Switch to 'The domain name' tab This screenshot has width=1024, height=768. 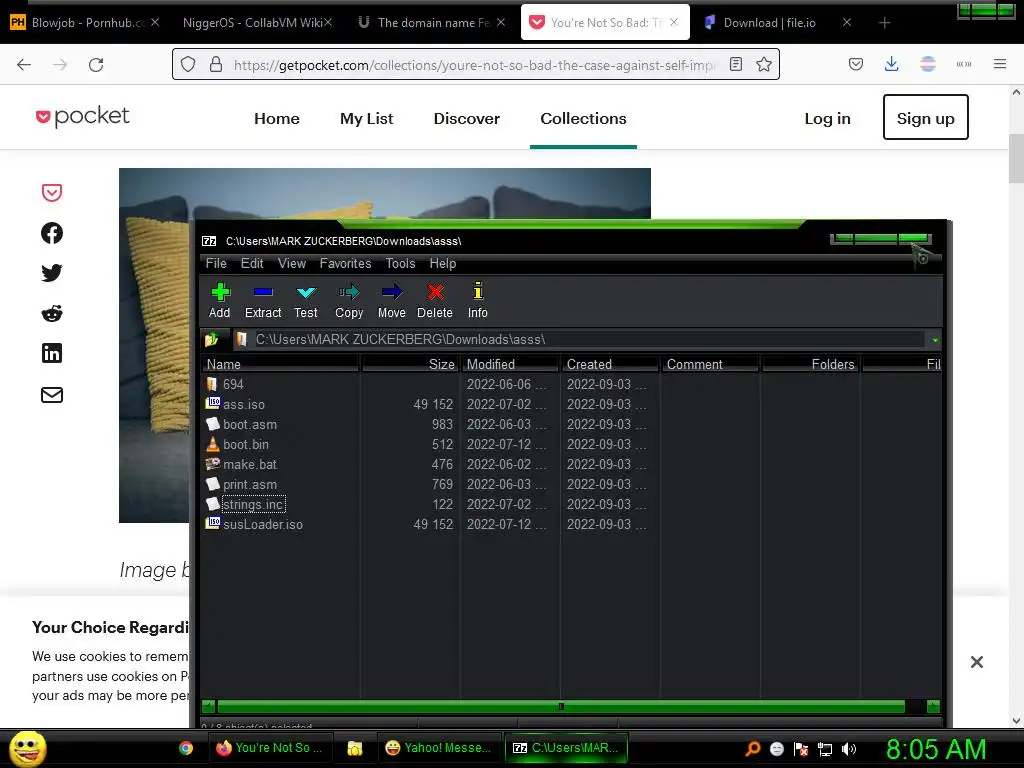pos(434,23)
